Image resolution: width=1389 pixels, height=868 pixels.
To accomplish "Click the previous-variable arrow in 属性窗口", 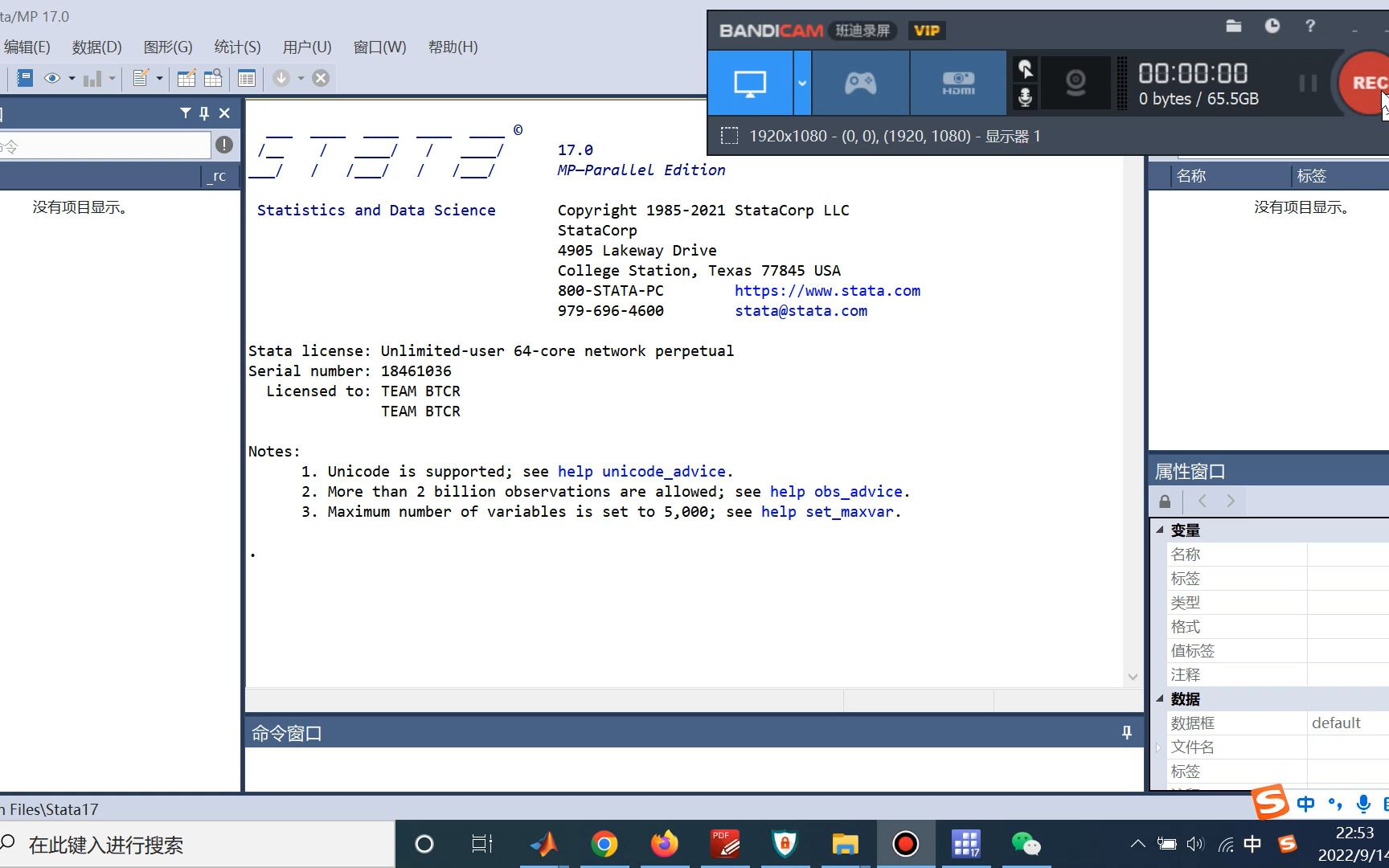I will [1203, 501].
